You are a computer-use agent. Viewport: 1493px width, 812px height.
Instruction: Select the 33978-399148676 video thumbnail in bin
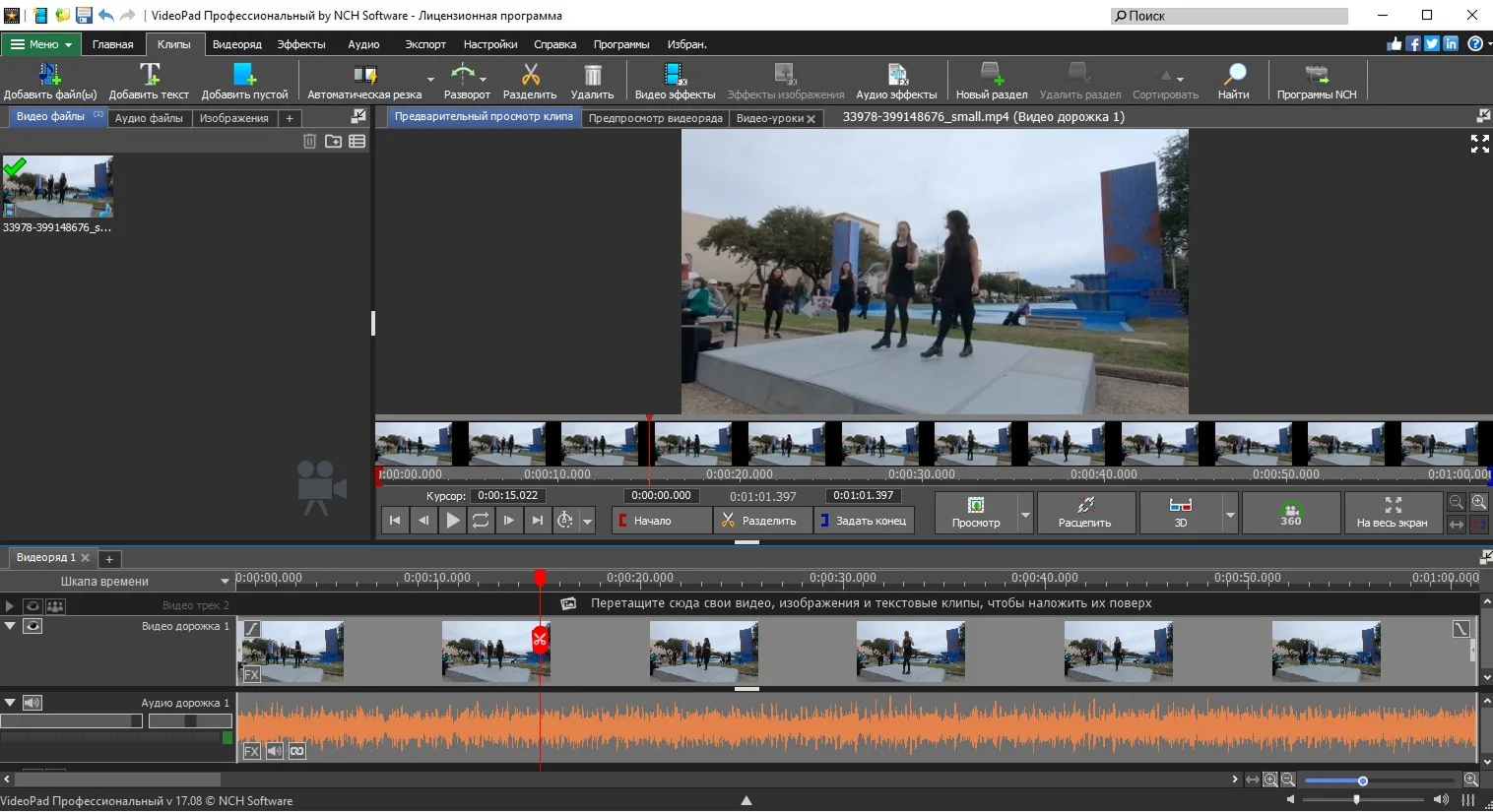click(x=57, y=187)
